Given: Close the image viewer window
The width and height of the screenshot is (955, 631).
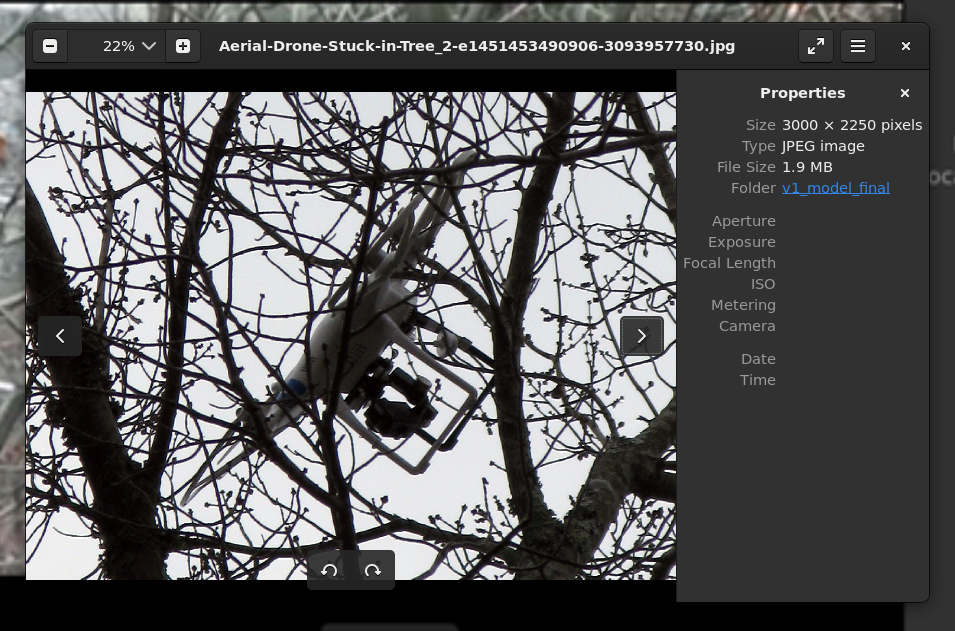Looking at the screenshot, I should point(906,46).
